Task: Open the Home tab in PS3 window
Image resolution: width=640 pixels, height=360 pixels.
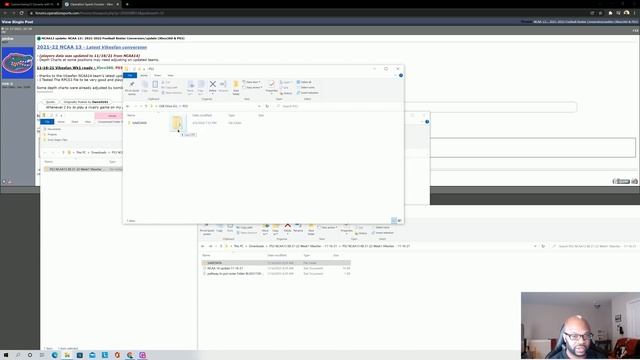Action: (x=144, y=76)
